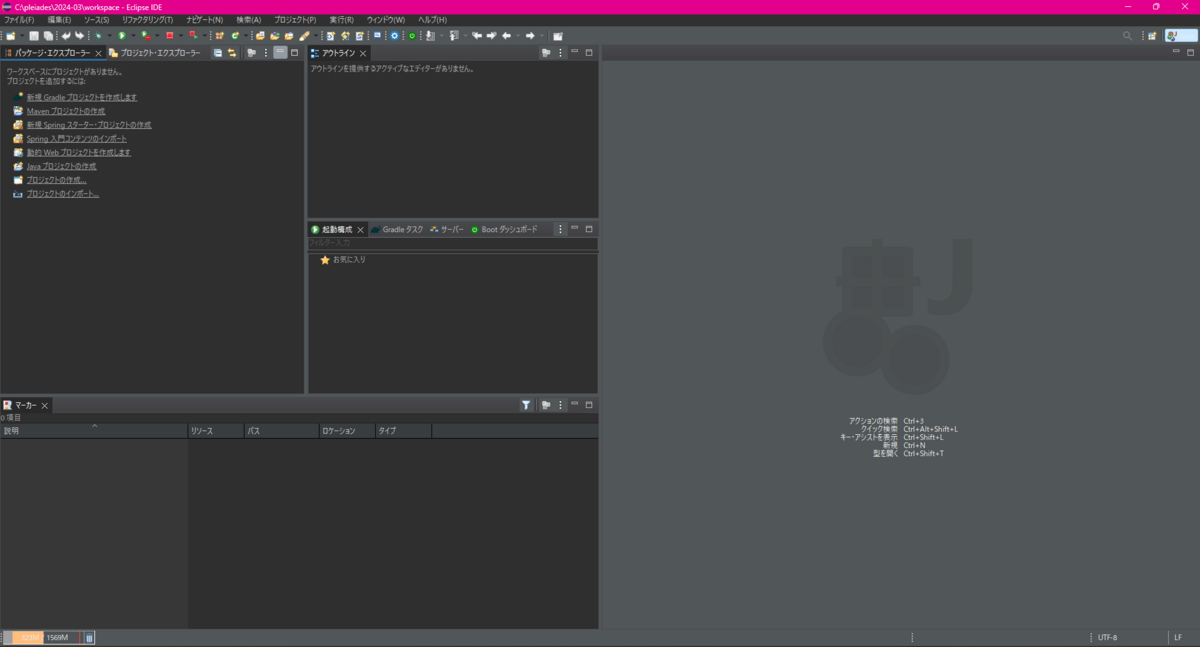
Task: Open dropdown arrow next to Stop icon
Action: [180, 36]
